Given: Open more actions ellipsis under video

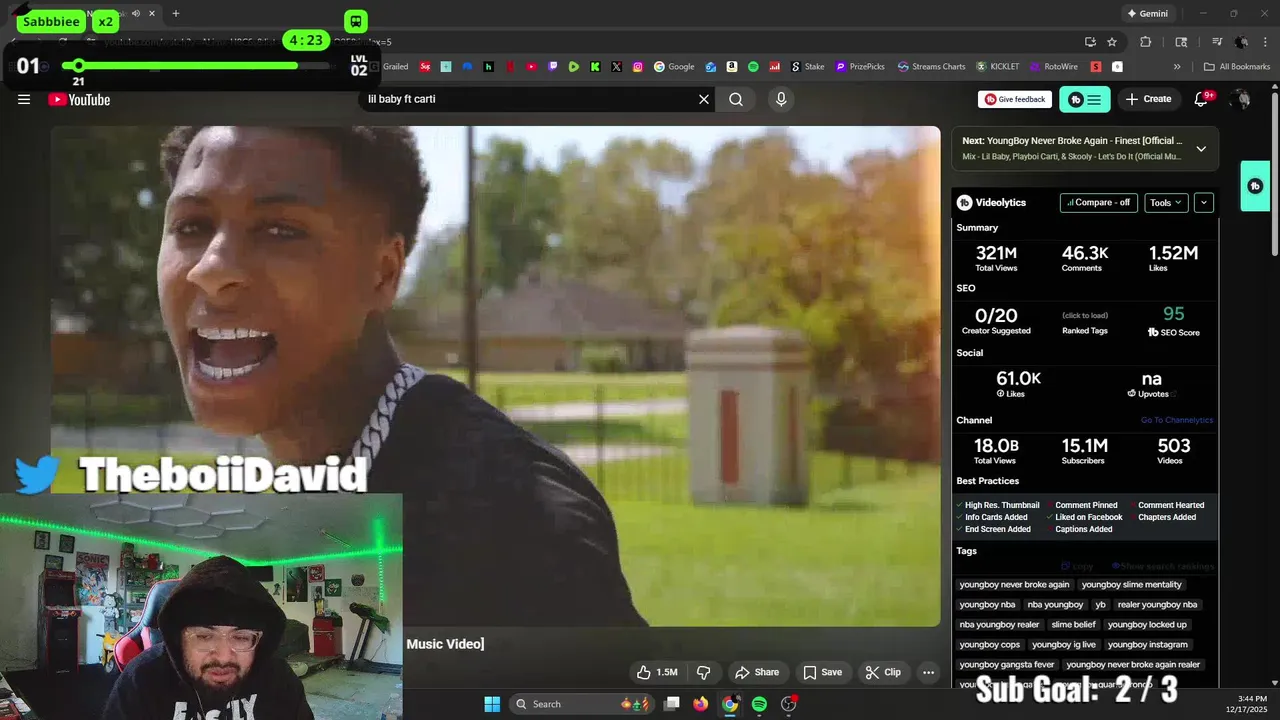Looking at the screenshot, I should click(929, 672).
